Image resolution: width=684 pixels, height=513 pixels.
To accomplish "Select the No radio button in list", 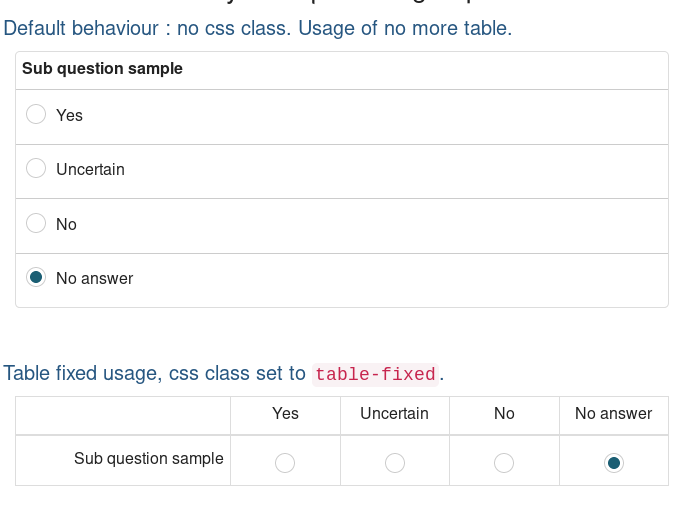I will [x=36, y=223].
